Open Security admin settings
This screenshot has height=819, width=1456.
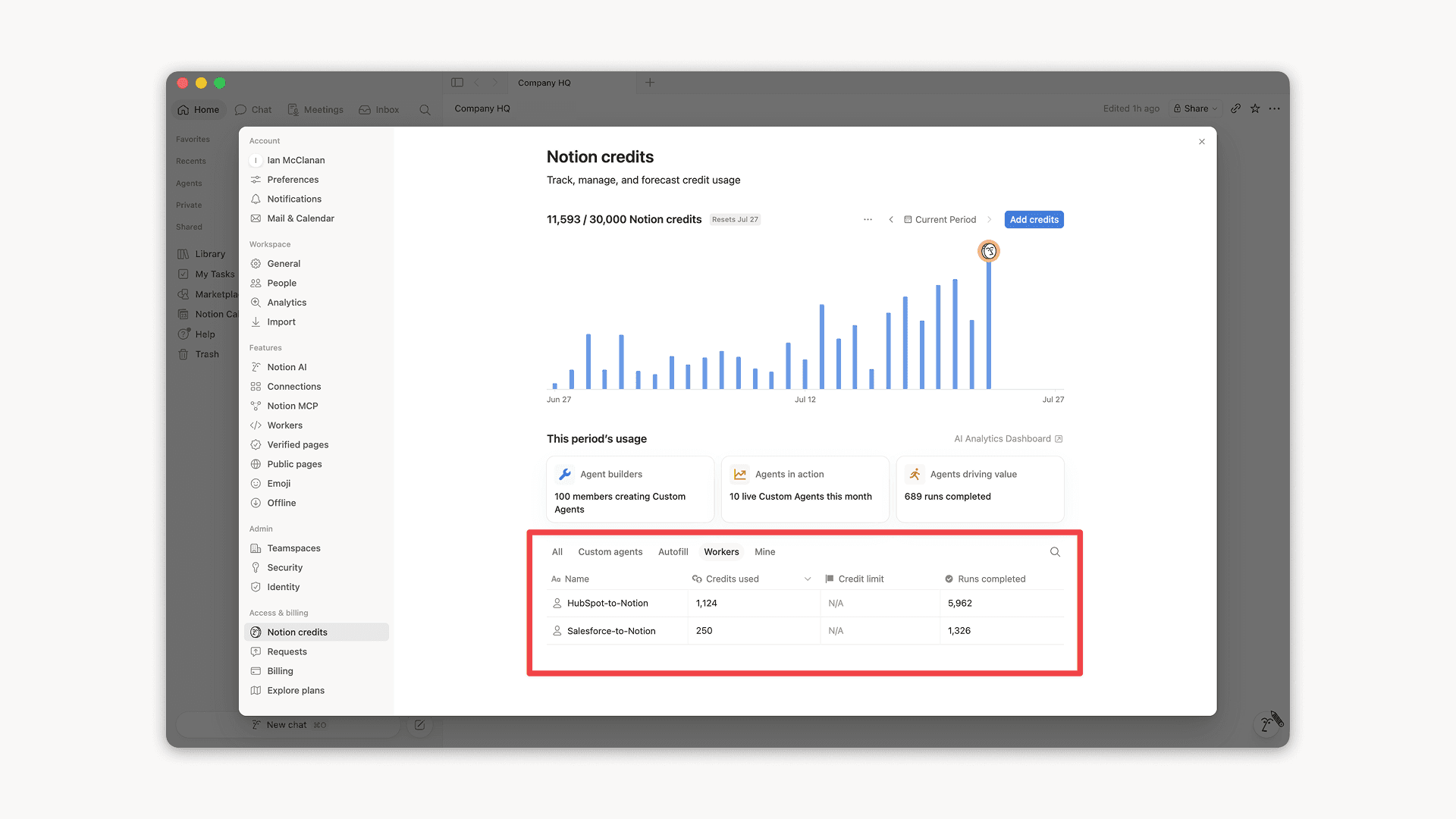(316, 568)
